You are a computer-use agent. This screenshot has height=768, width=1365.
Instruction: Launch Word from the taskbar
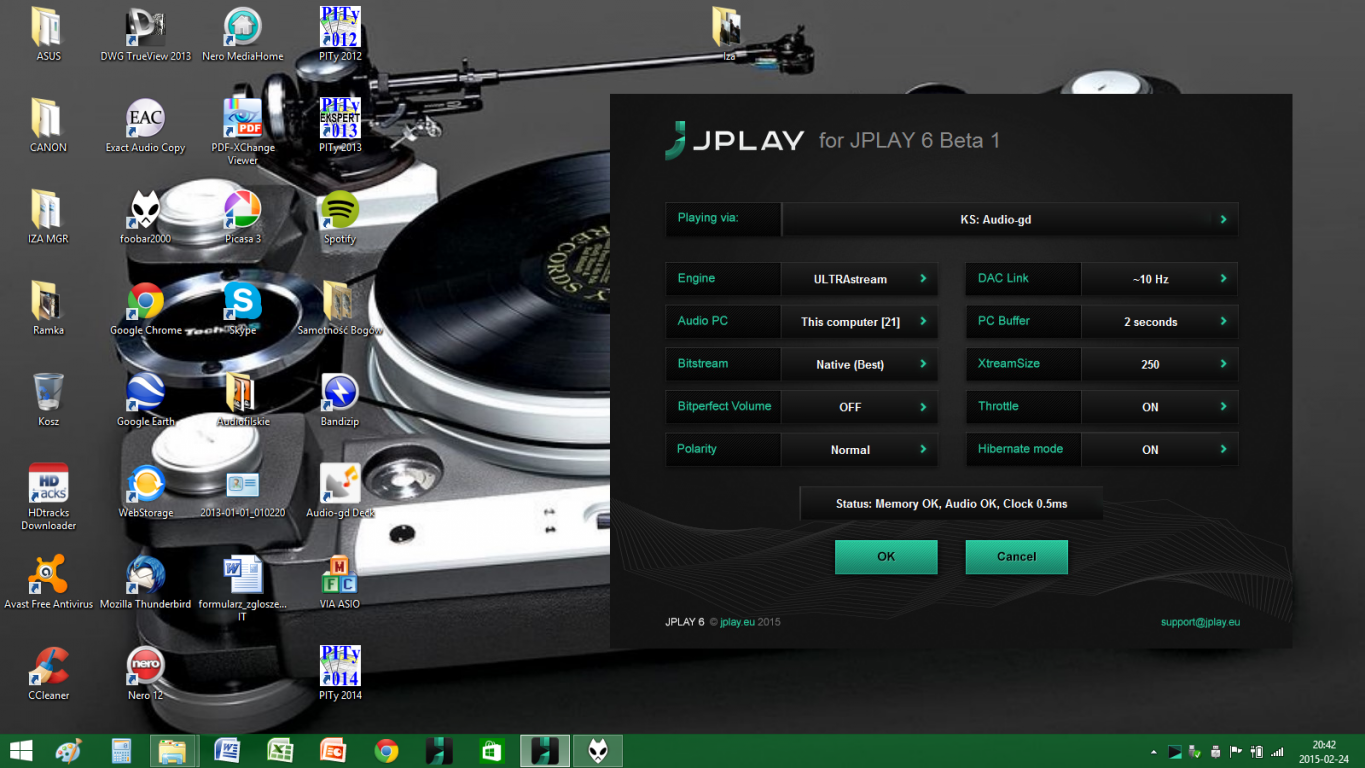[228, 751]
